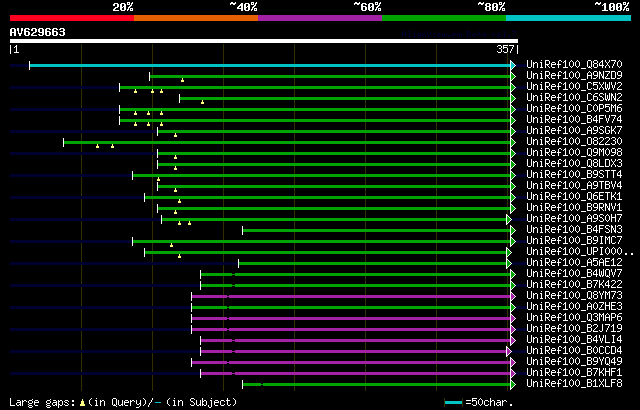Click the arrowhead ending the A9S0H7 alignment

tap(509, 219)
